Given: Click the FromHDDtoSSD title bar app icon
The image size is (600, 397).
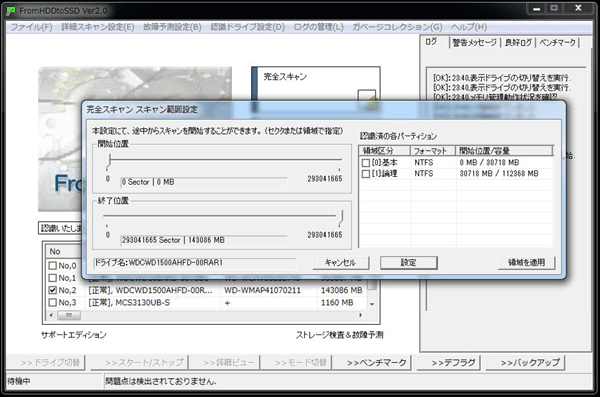Looking at the screenshot, I should pyautogui.click(x=11, y=11).
